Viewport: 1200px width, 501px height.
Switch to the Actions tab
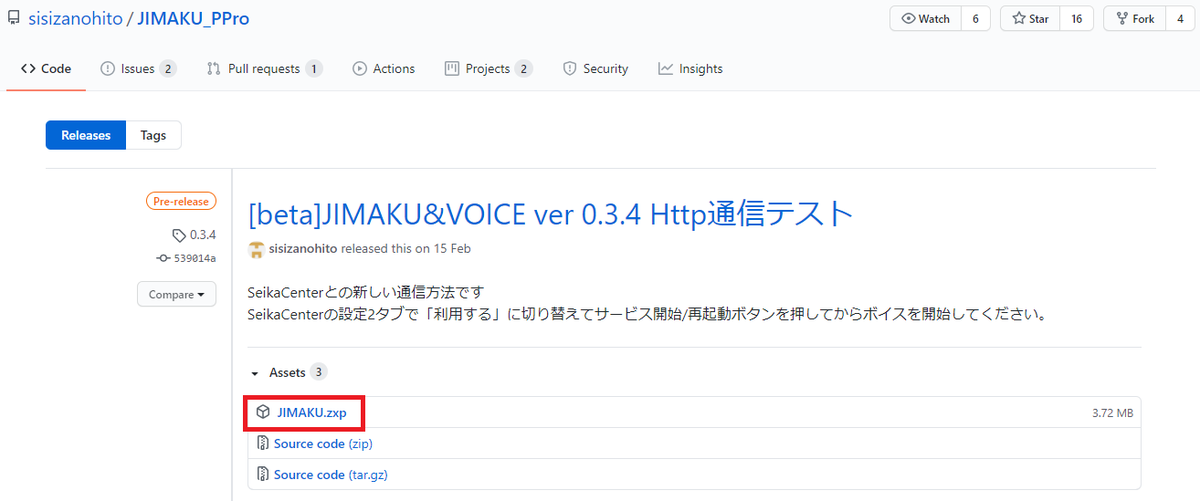[384, 69]
